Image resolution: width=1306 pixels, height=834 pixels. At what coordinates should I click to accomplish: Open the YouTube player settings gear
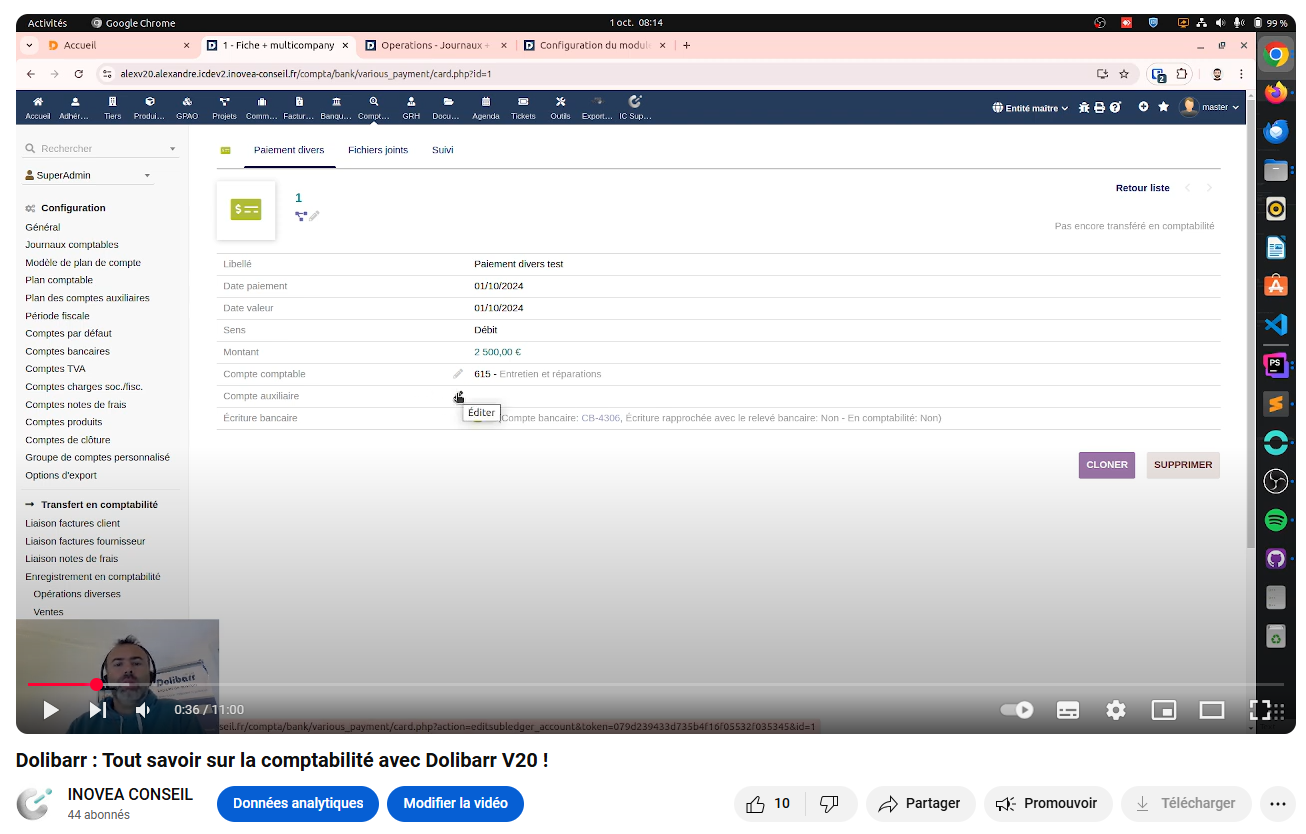point(1116,710)
